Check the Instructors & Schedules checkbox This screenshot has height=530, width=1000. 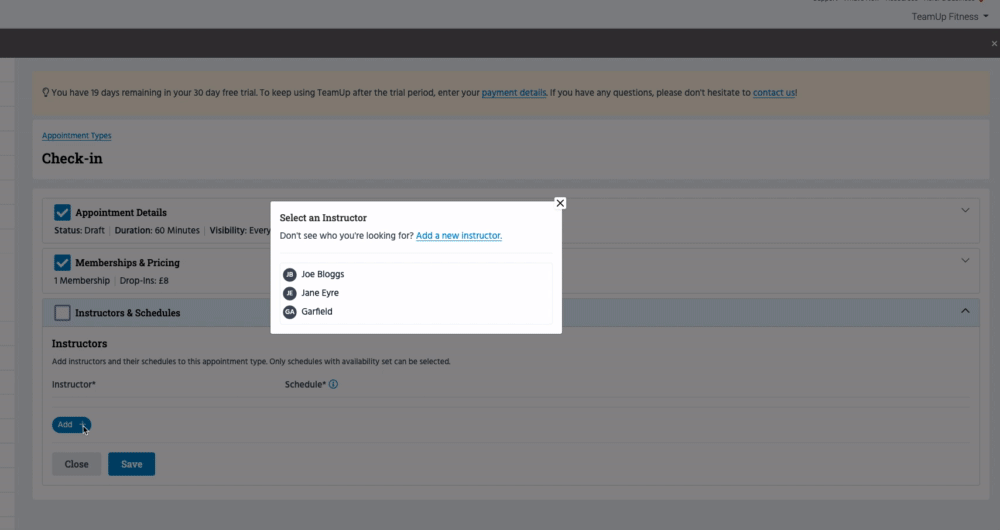pos(62,313)
